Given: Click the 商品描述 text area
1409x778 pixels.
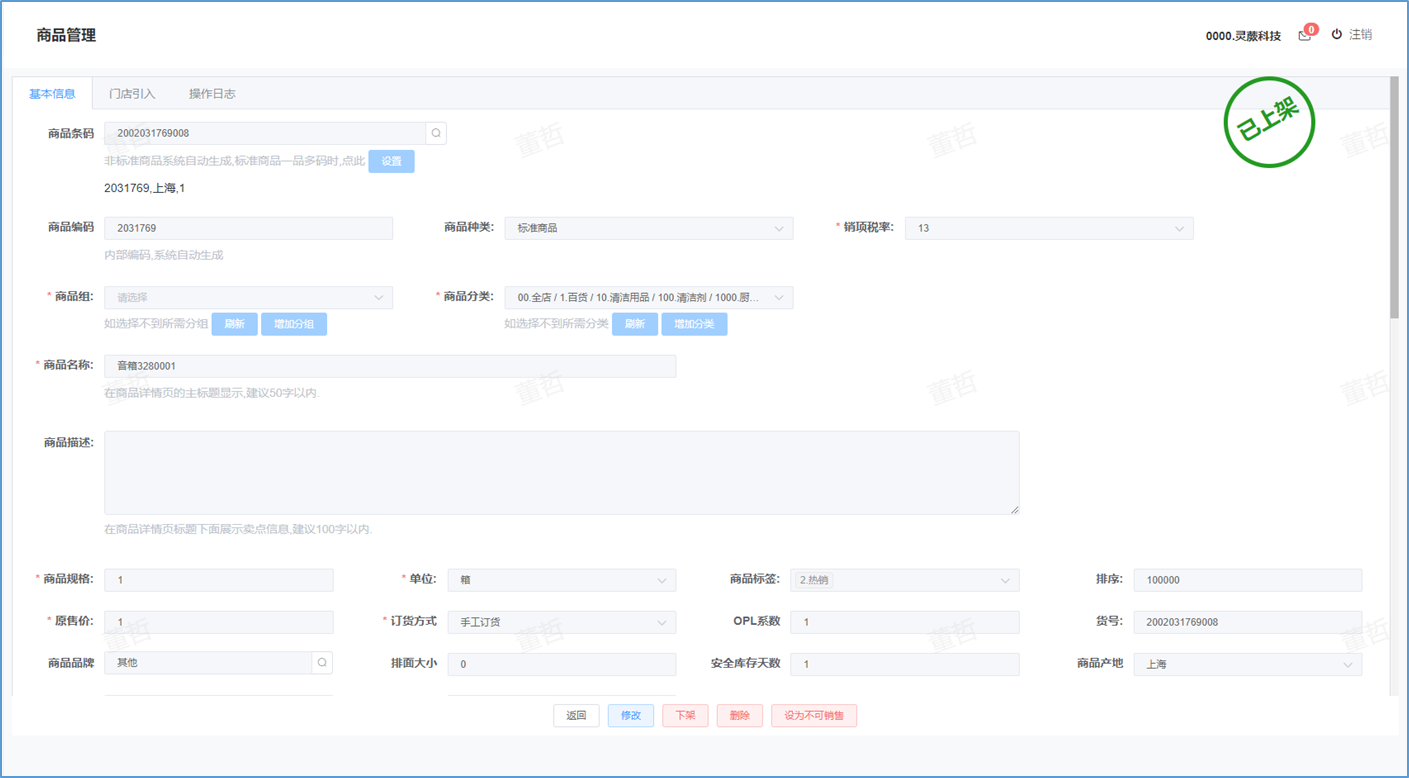Looking at the screenshot, I should (562, 473).
